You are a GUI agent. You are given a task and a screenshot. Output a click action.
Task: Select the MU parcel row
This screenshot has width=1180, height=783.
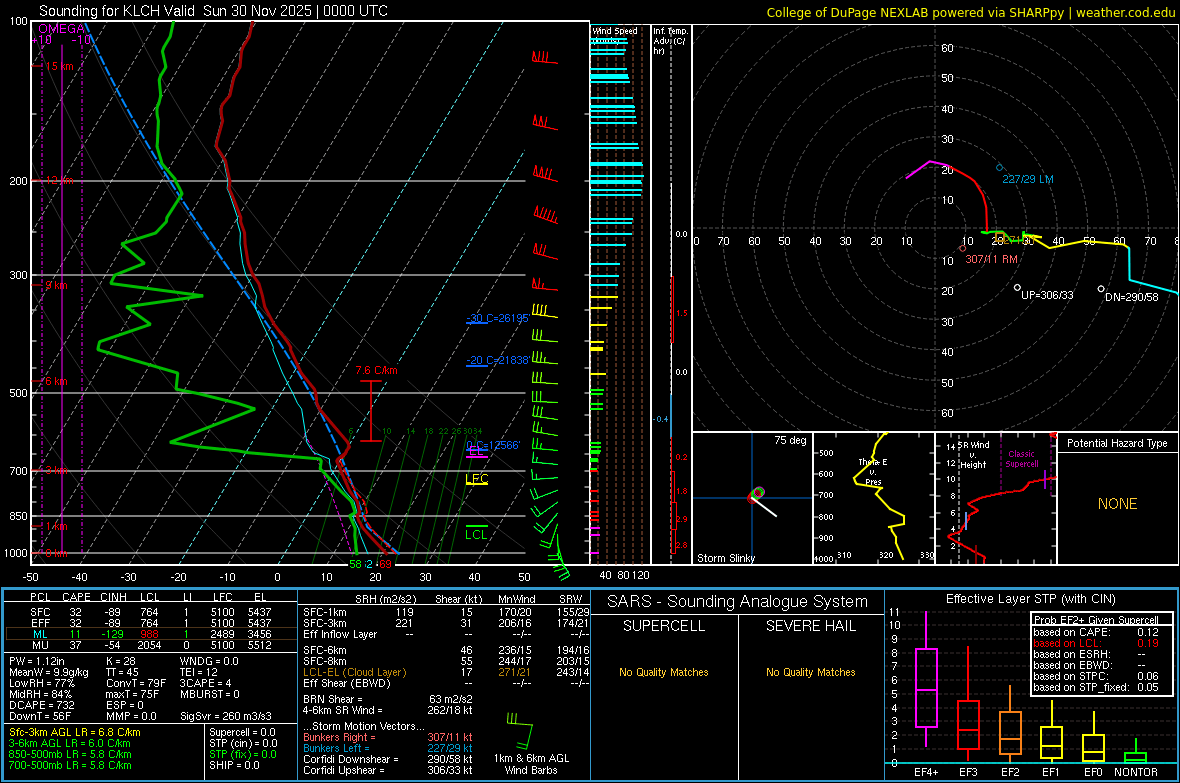[x=151, y=645]
